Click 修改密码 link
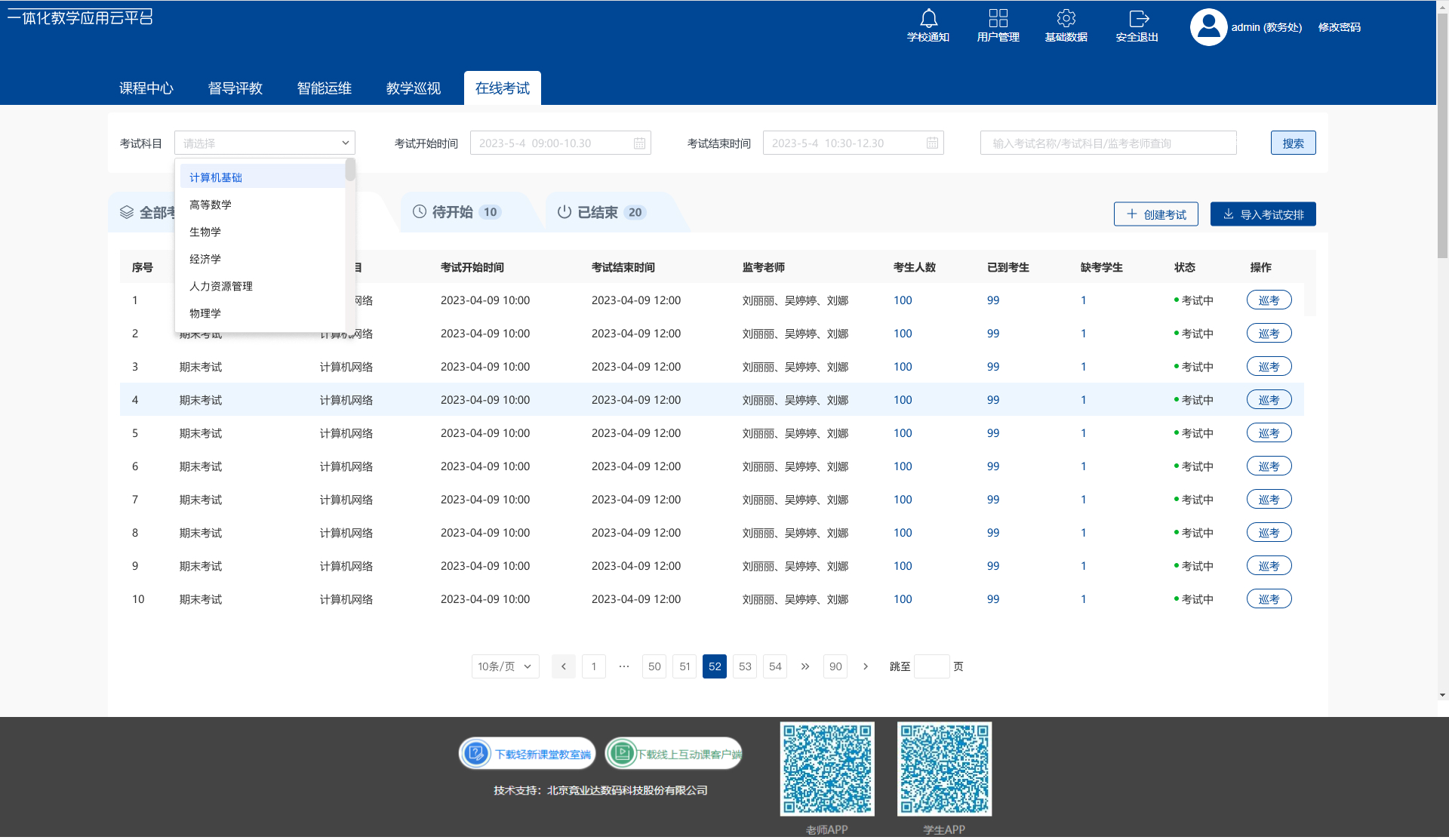Image resolution: width=1449 pixels, height=840 pixels. 1340,27
